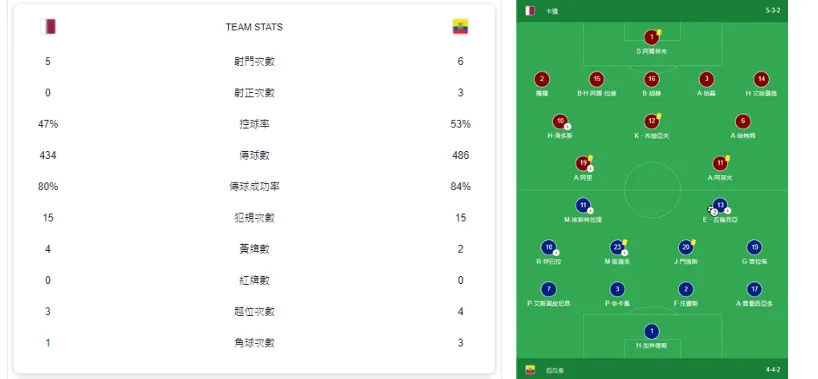Screen dimensions: 818x379
Task: Click the 5-3-2 formation label
Action: (773, 11)
